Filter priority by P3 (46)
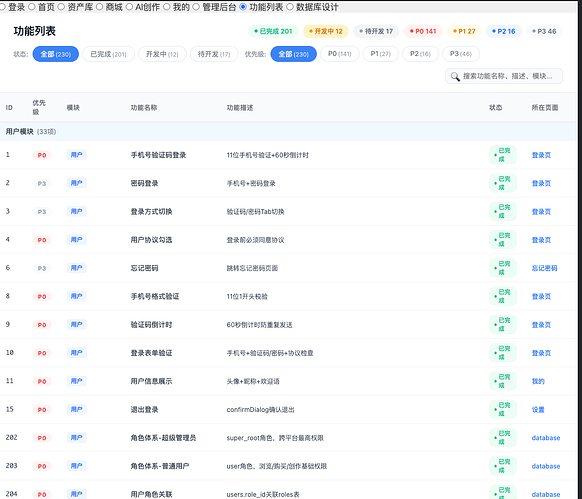 click(x=461, y=54)
